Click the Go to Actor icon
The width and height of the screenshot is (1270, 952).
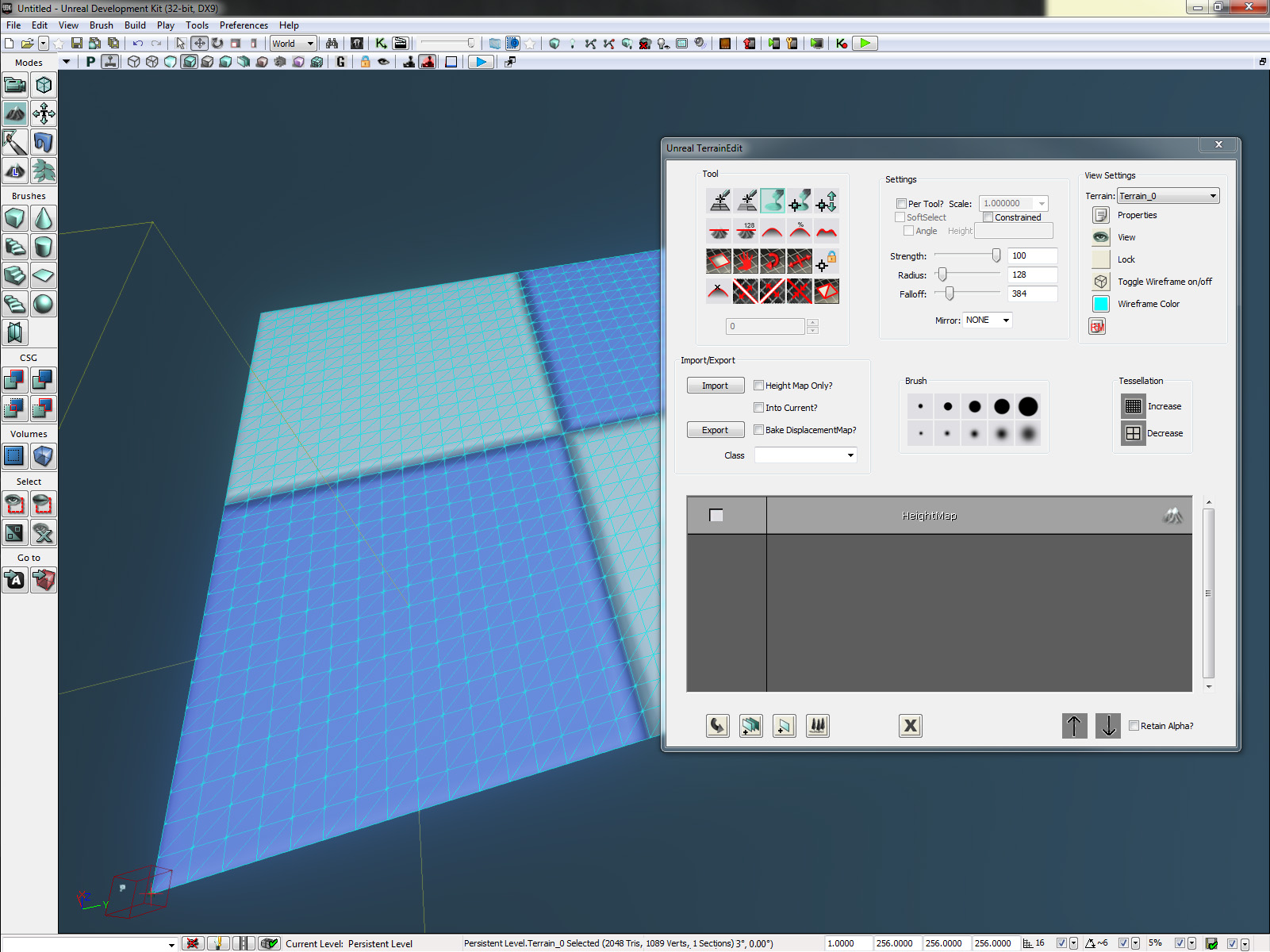coord(15,580)
